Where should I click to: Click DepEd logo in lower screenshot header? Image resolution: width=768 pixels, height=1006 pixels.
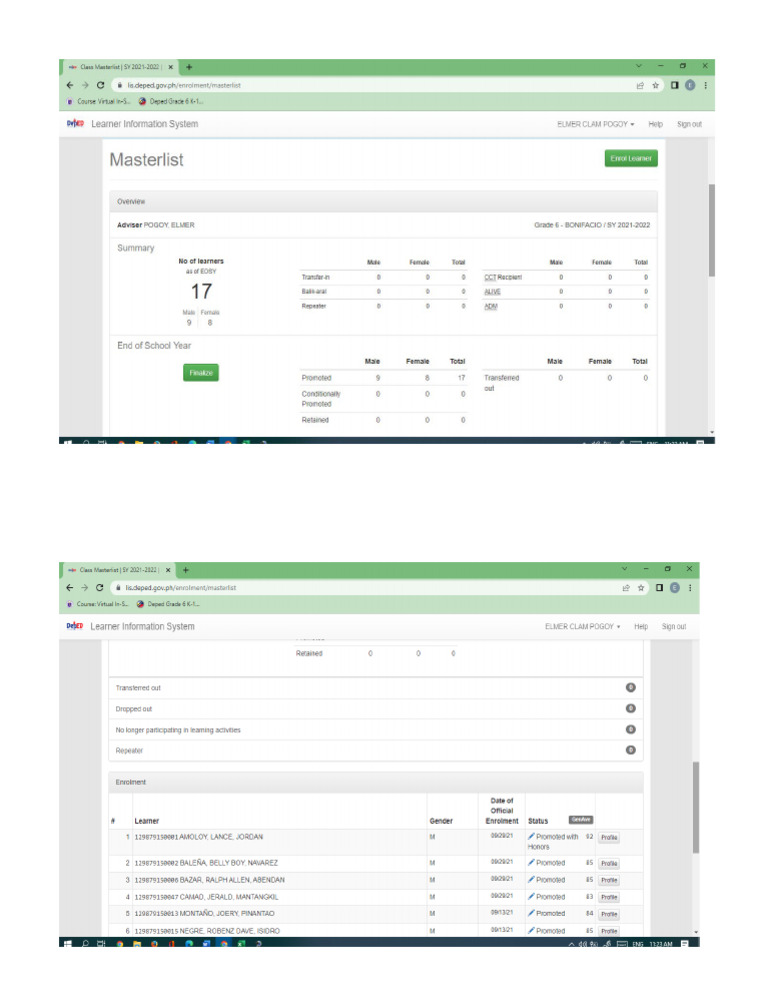(x=74, y=626)
